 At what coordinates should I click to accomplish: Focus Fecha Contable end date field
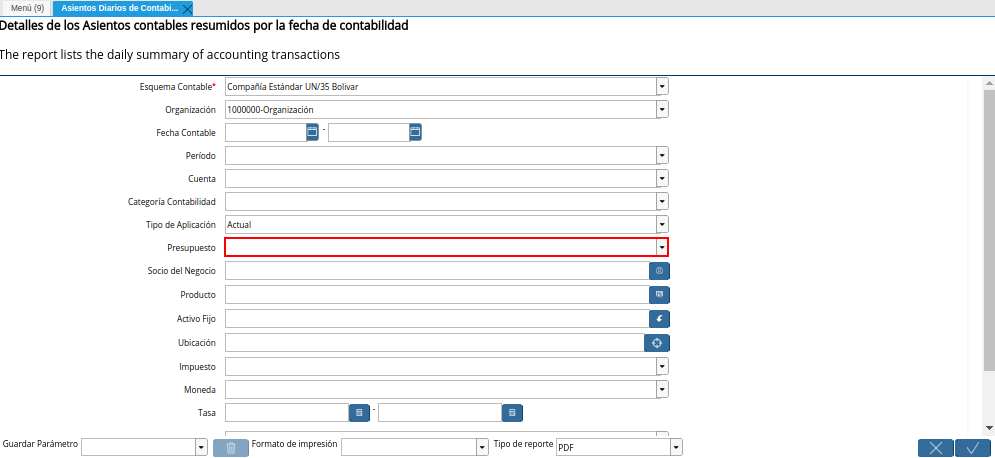point(369,132)
